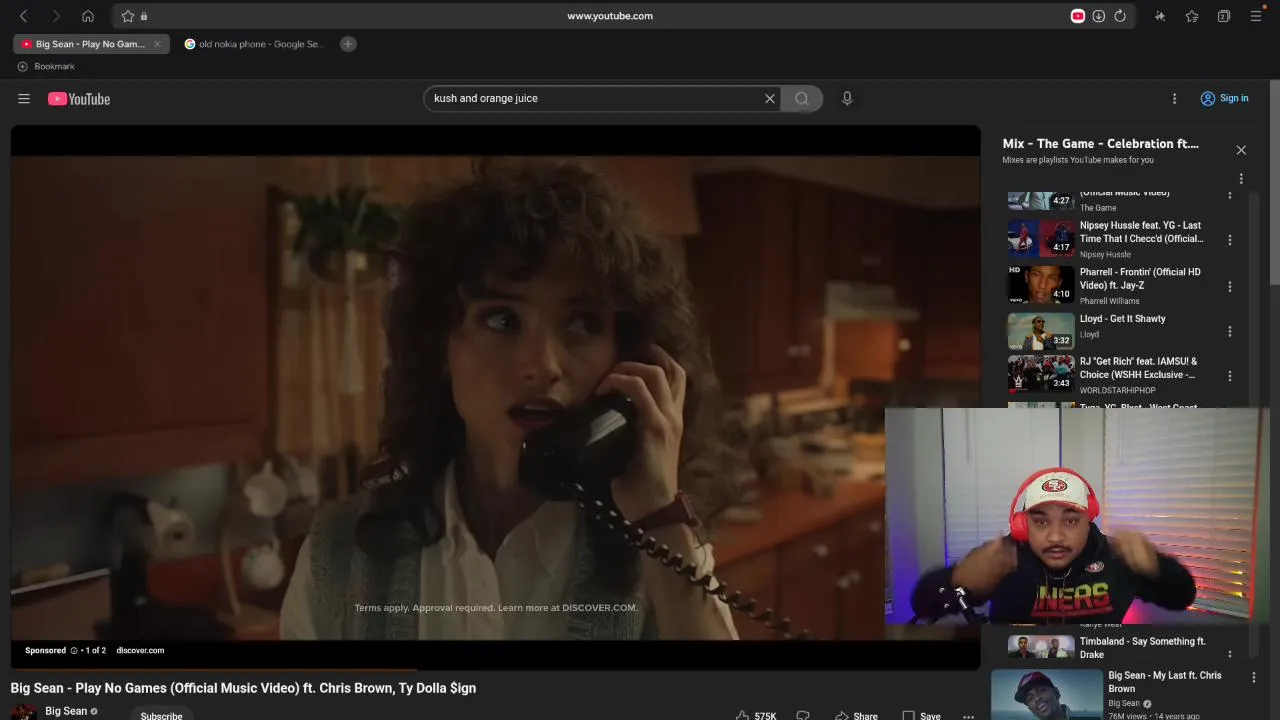Screen dimensions: 1280x720
Task: Open the browser main hamburger menu
Action: coord(1256,16)
